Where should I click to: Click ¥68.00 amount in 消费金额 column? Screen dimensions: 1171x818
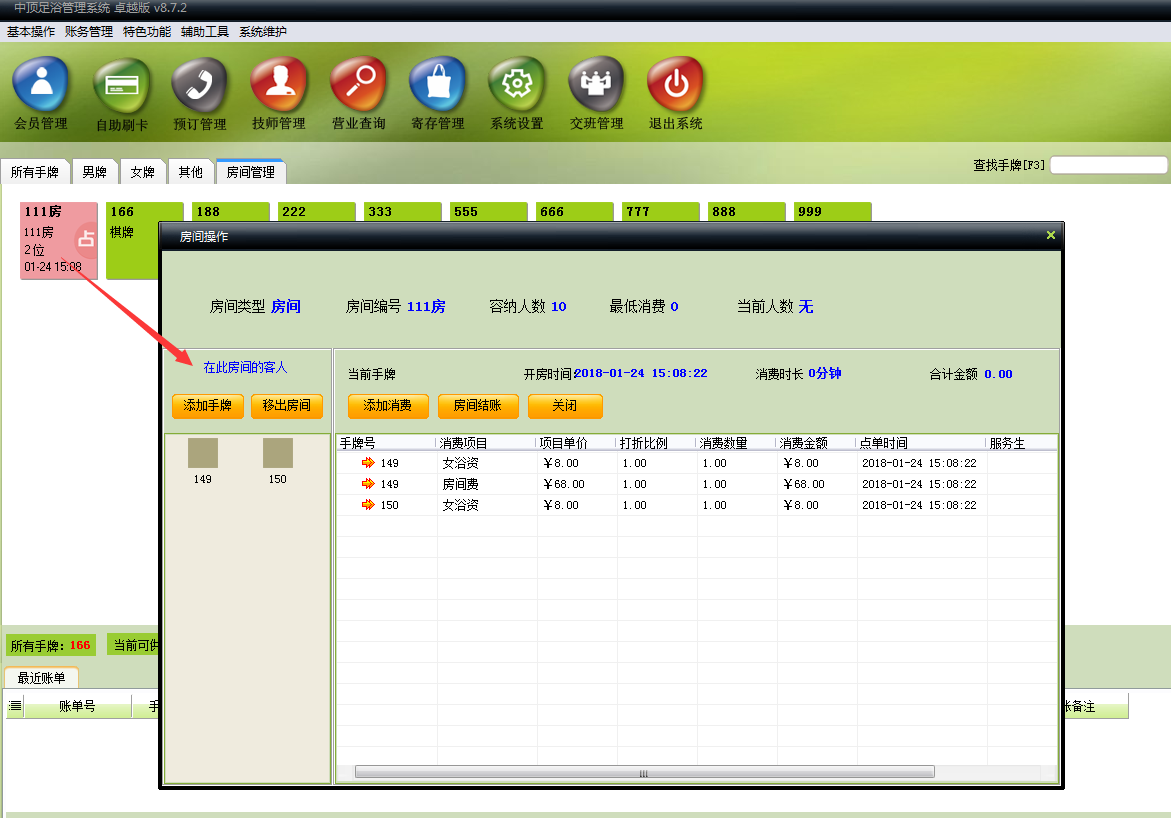pyautogui.click(x=804, y=484)
